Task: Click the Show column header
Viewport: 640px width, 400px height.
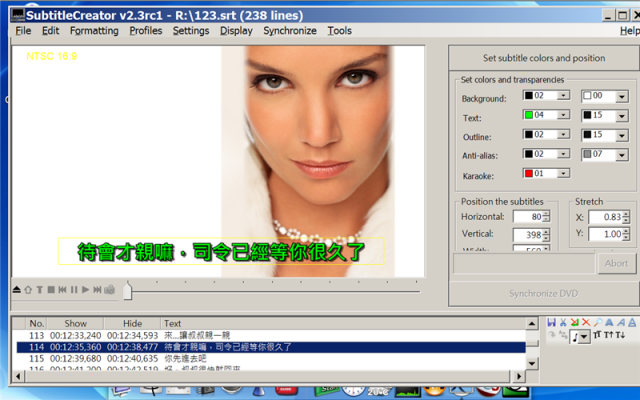Action: click(76, 323)
